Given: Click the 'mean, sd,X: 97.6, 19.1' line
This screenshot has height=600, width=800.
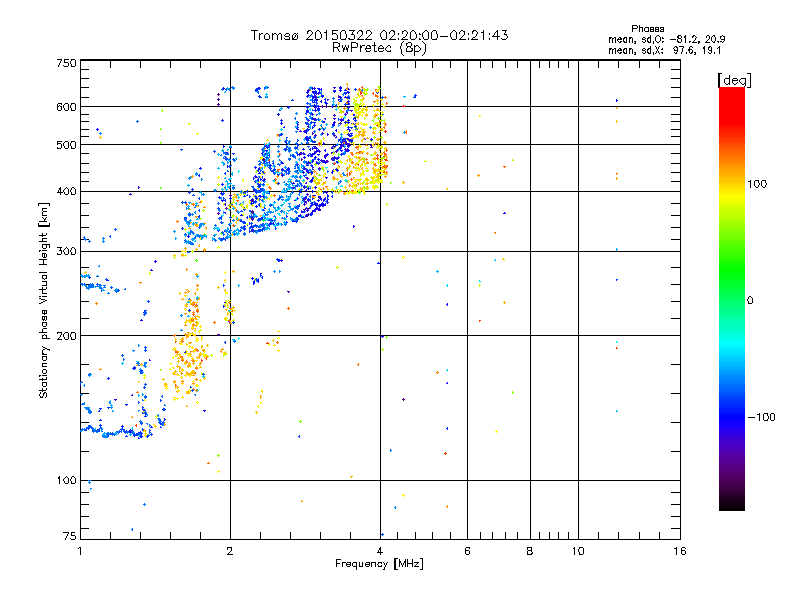Looking at the screenshot, I should click(x=664, y=51).
